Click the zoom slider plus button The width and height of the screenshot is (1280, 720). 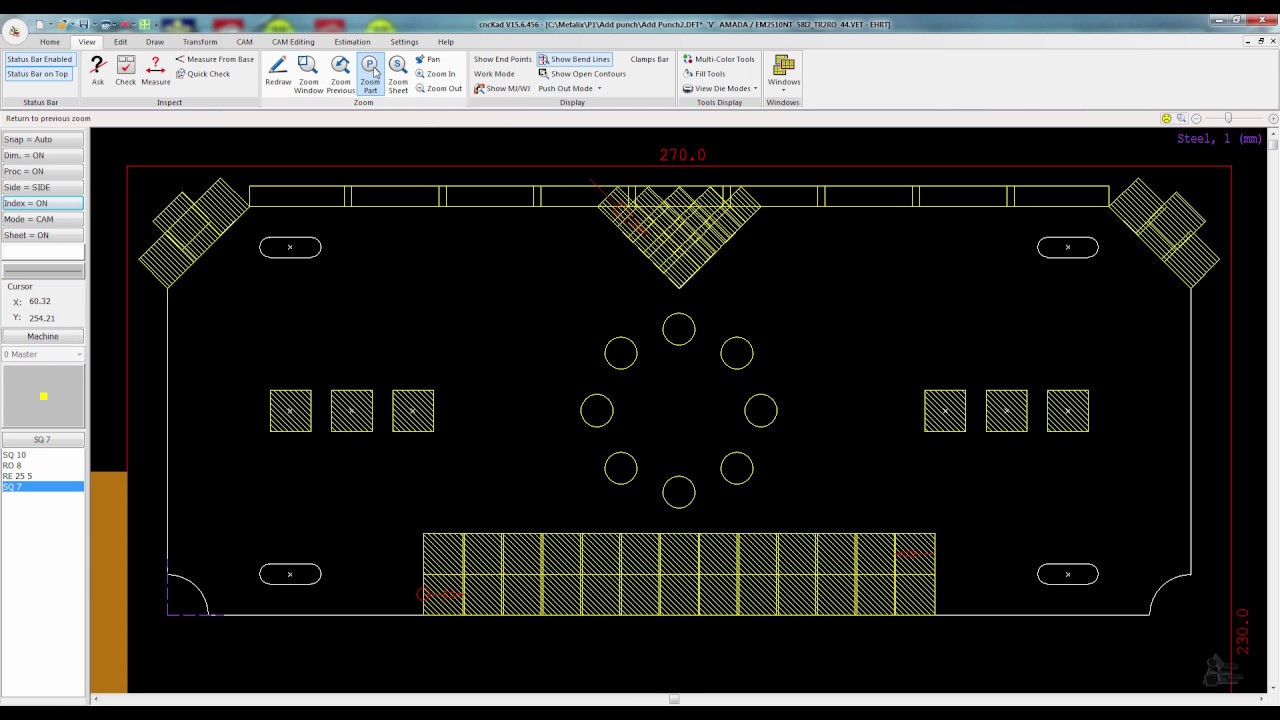click(1273, 118)
